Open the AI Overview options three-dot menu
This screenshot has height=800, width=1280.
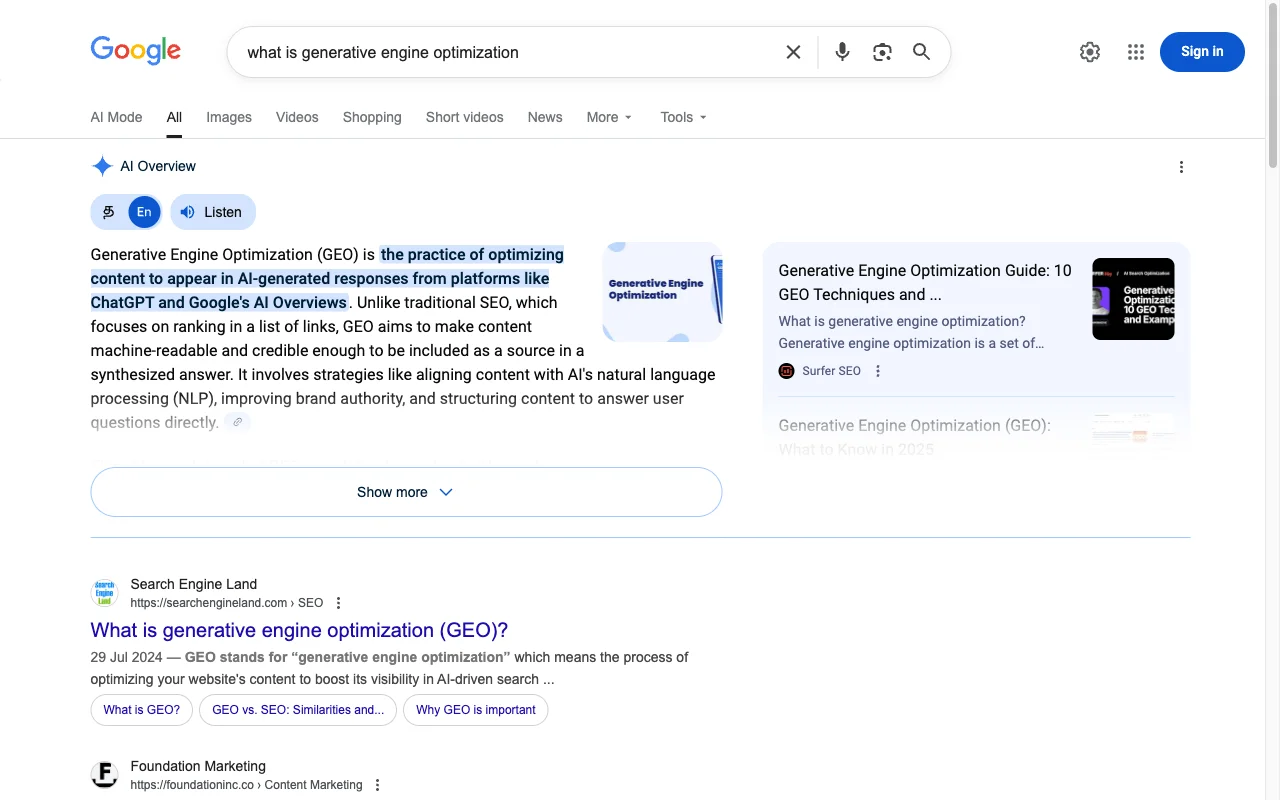(x=1181, y=166)
